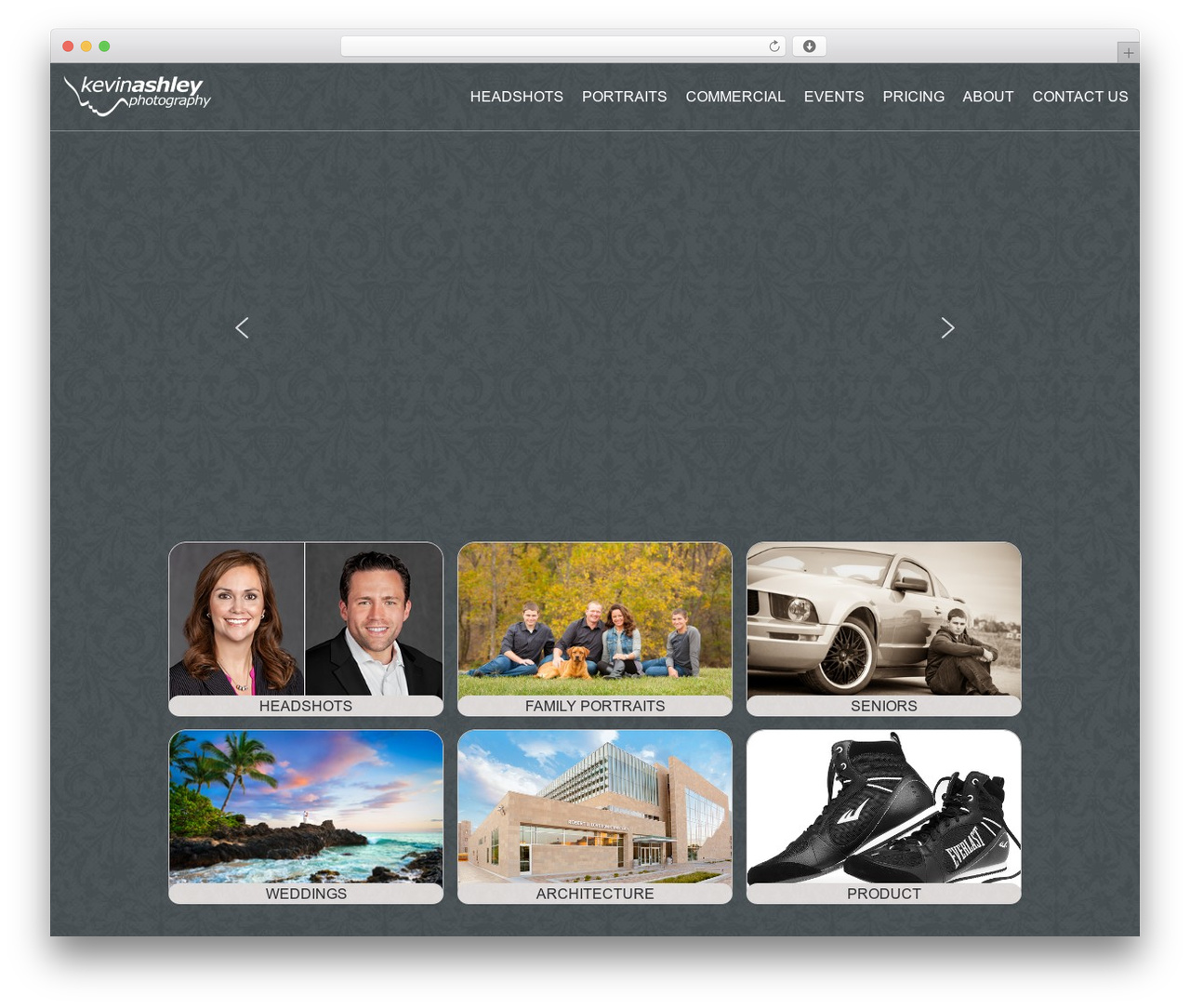Screen dimensions: 1190x1008
Task: Open the Product gallery shoes thumbnail
Action: pos(884,816)
